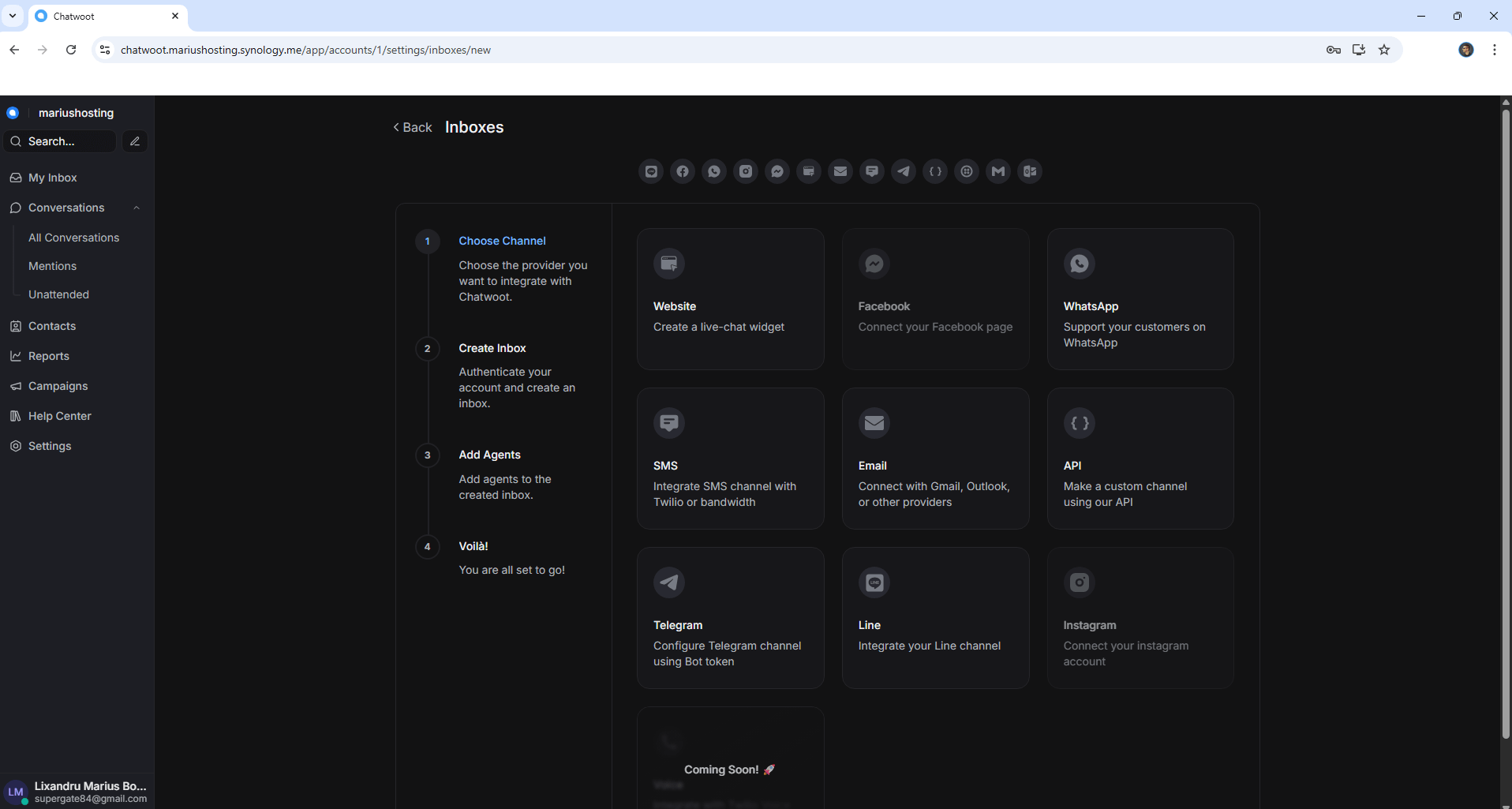Image resolution: width=1512 pixels, height=809 pixels.
Task: Select the Website live-chat widget channel
Action: click(x=730, y=299)
